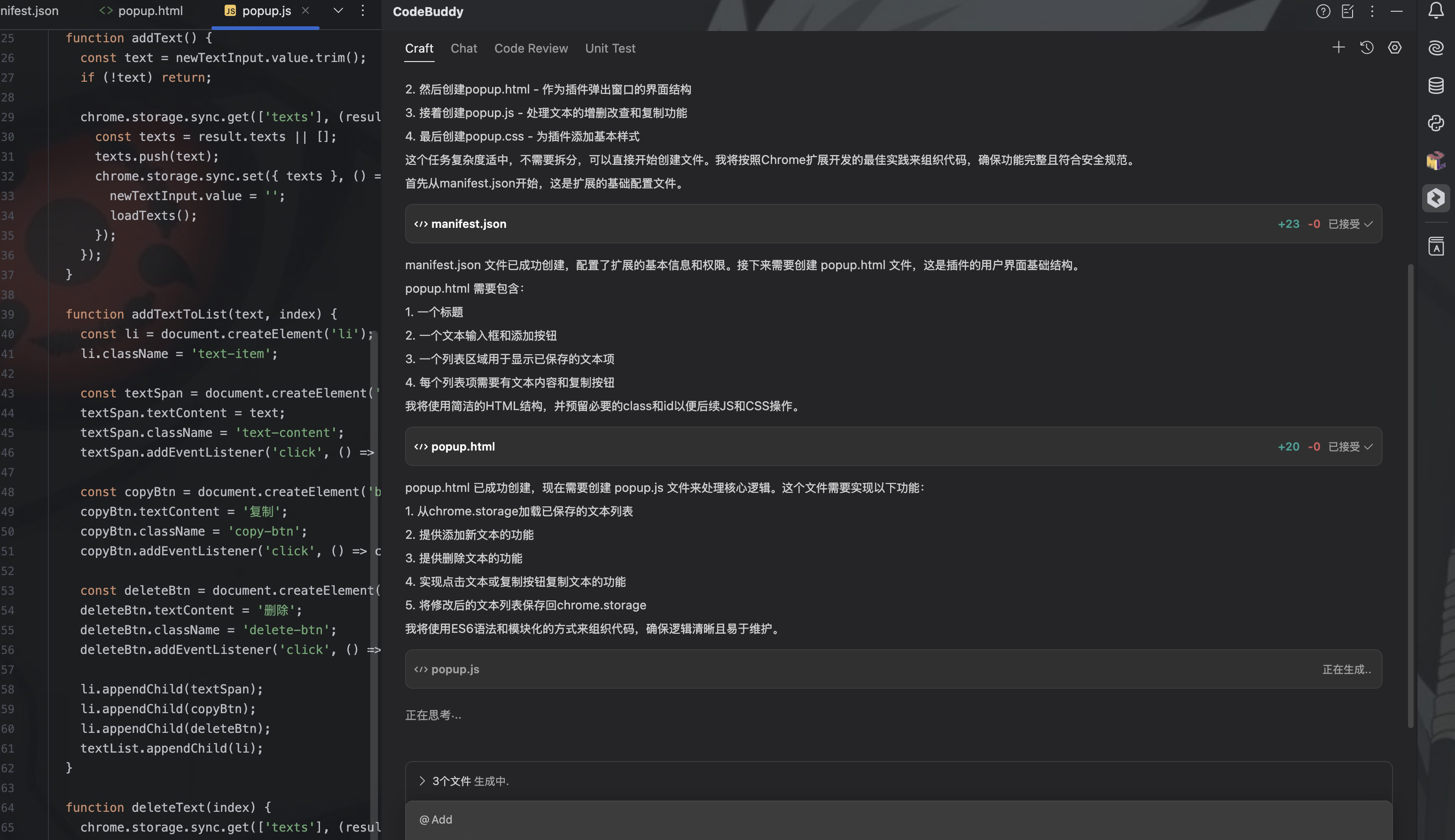Expand the 3个文件 generating list
This screenshot has height=840, width=1455.
point(422,781)
